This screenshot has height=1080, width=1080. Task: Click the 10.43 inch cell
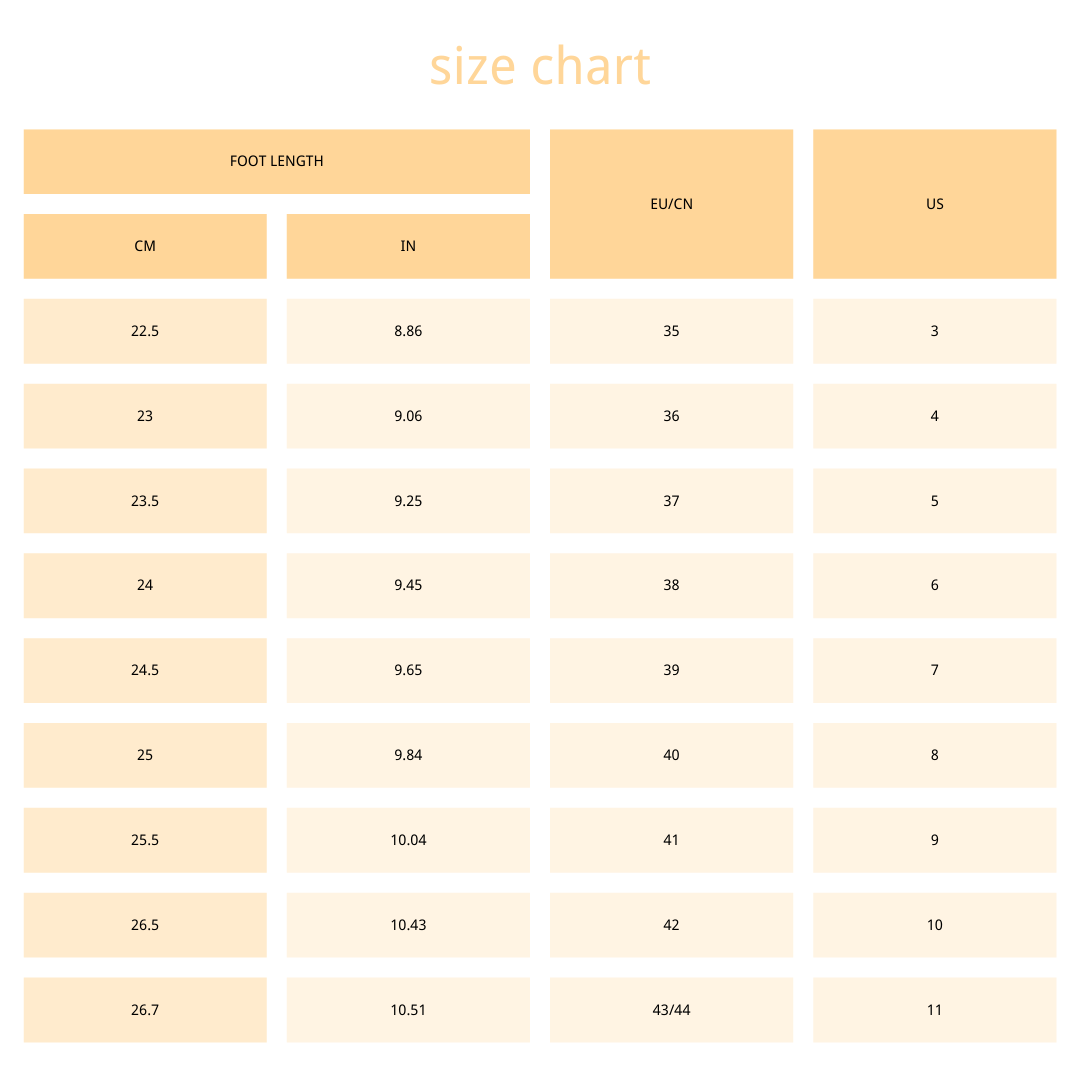click(x=408, y=925)
